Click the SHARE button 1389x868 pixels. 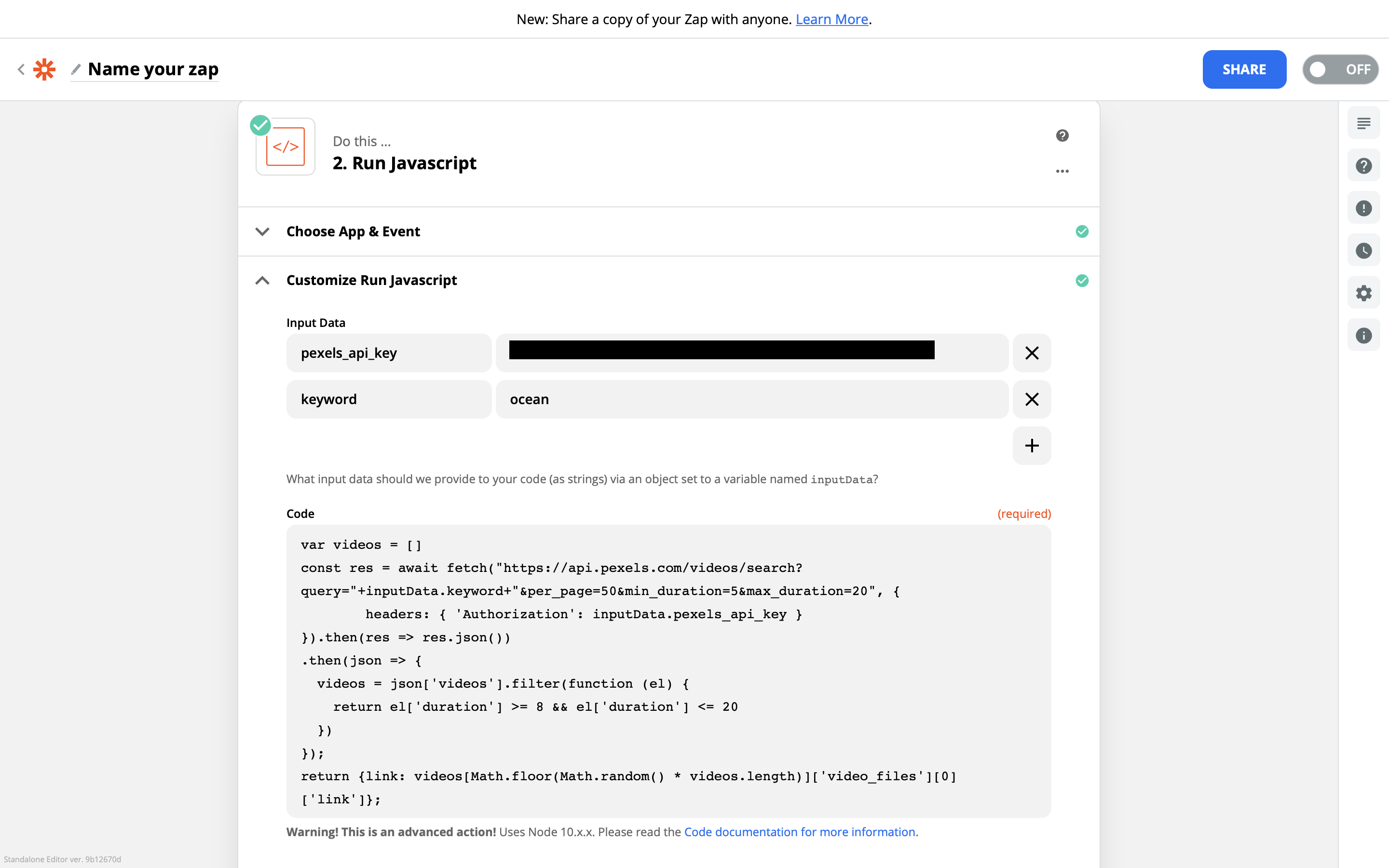click(1244, 69)
